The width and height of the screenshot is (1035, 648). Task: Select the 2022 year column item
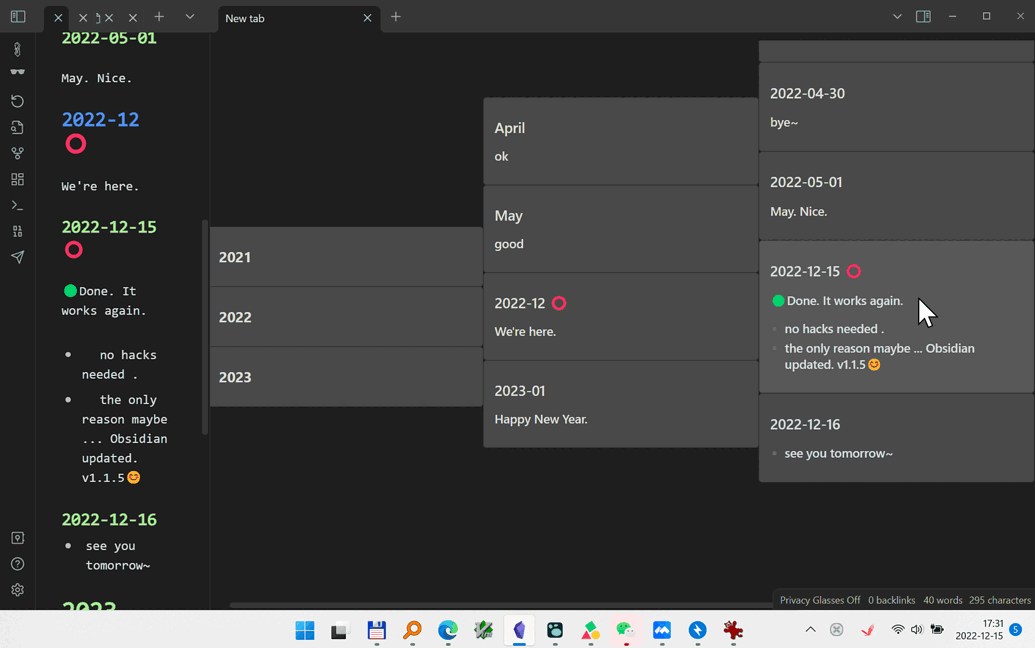coord(346,317)
